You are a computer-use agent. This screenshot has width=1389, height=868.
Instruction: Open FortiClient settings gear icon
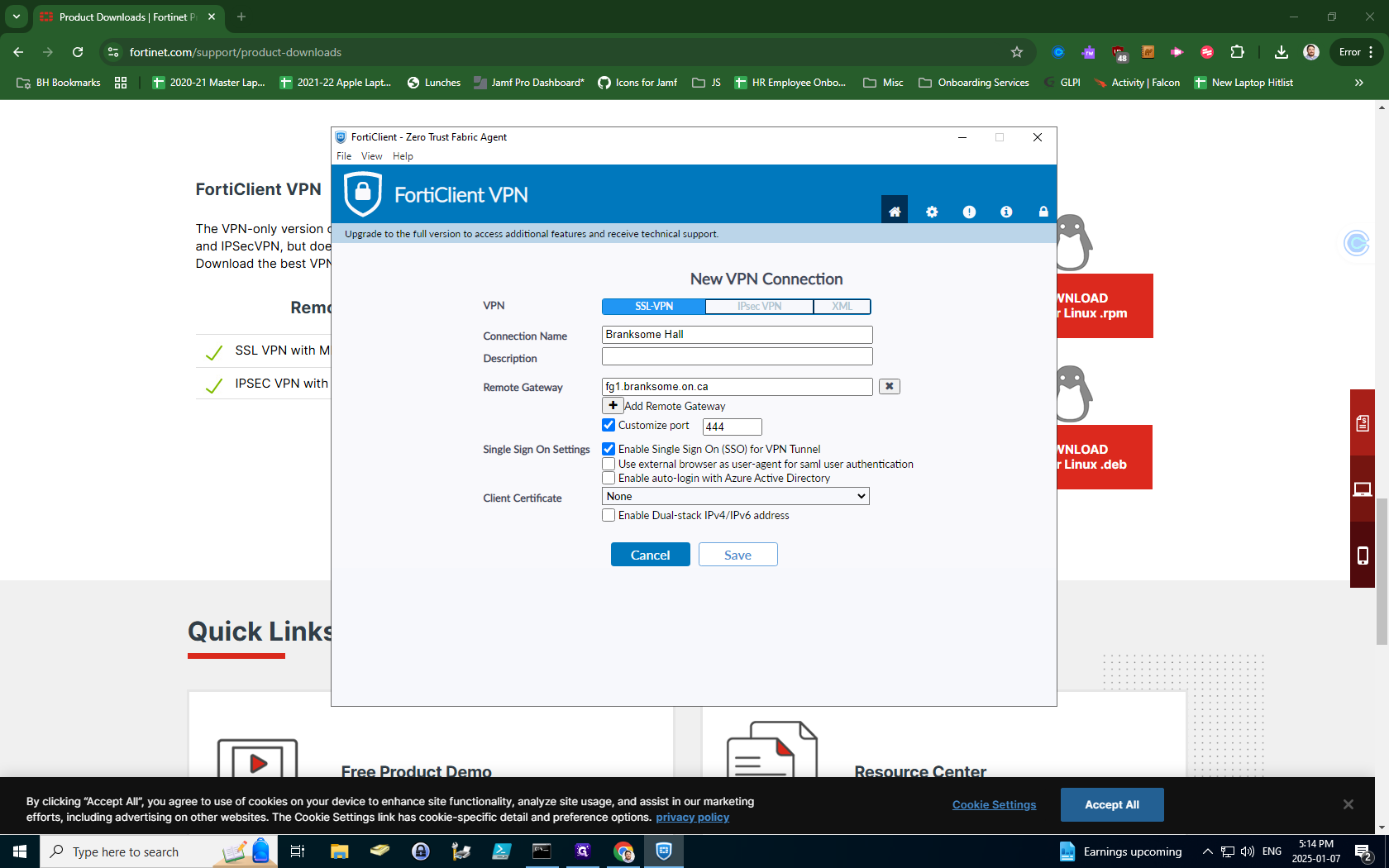932,212
